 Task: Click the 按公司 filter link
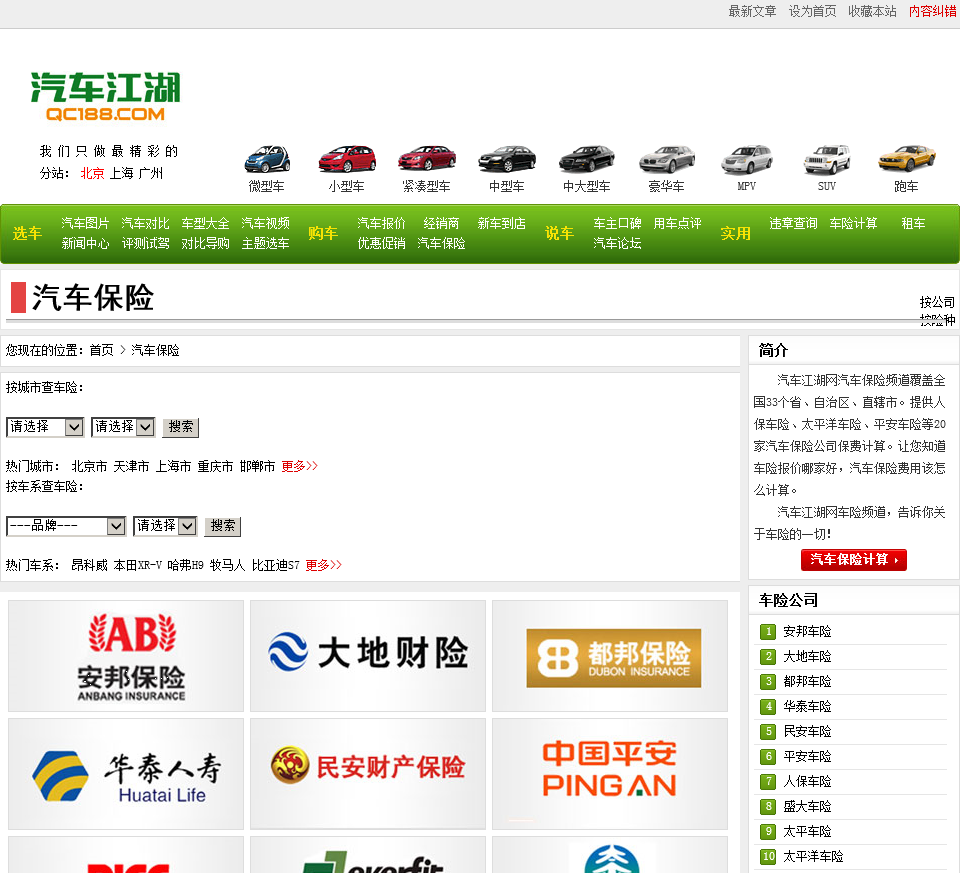click(937, 302)
